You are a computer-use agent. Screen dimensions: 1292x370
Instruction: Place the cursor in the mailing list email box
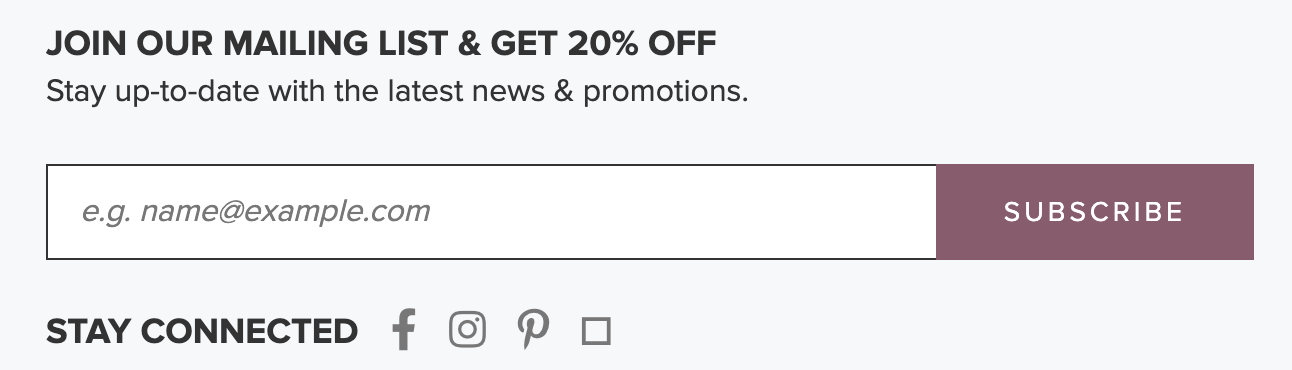pyautogui.click(x=491, y=212)
